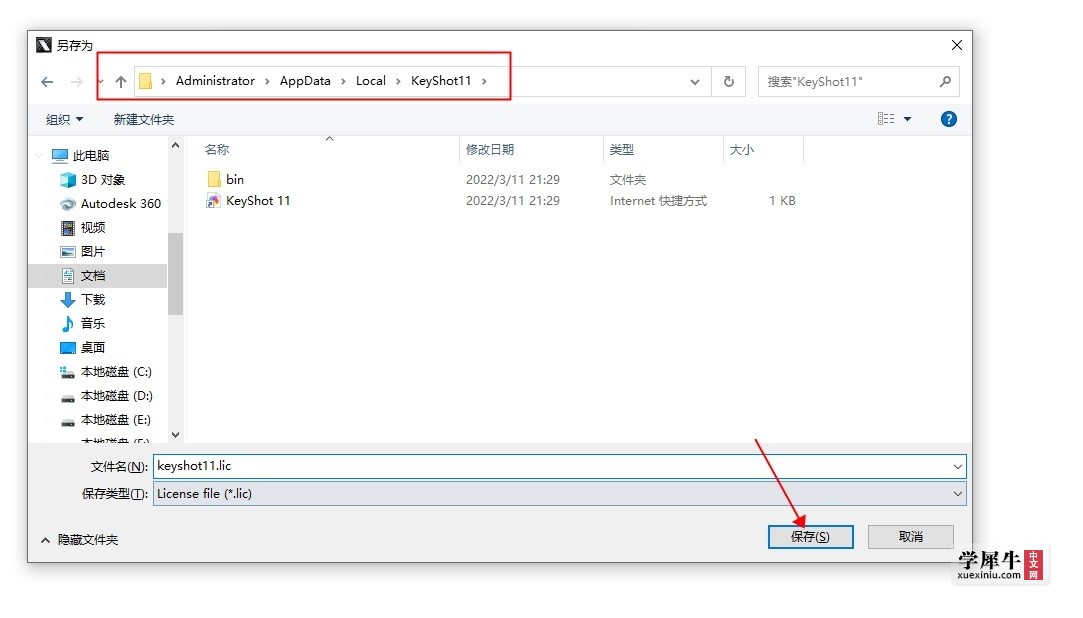
Task: Expand chevron after AppData in path
Action: (343, 81)
